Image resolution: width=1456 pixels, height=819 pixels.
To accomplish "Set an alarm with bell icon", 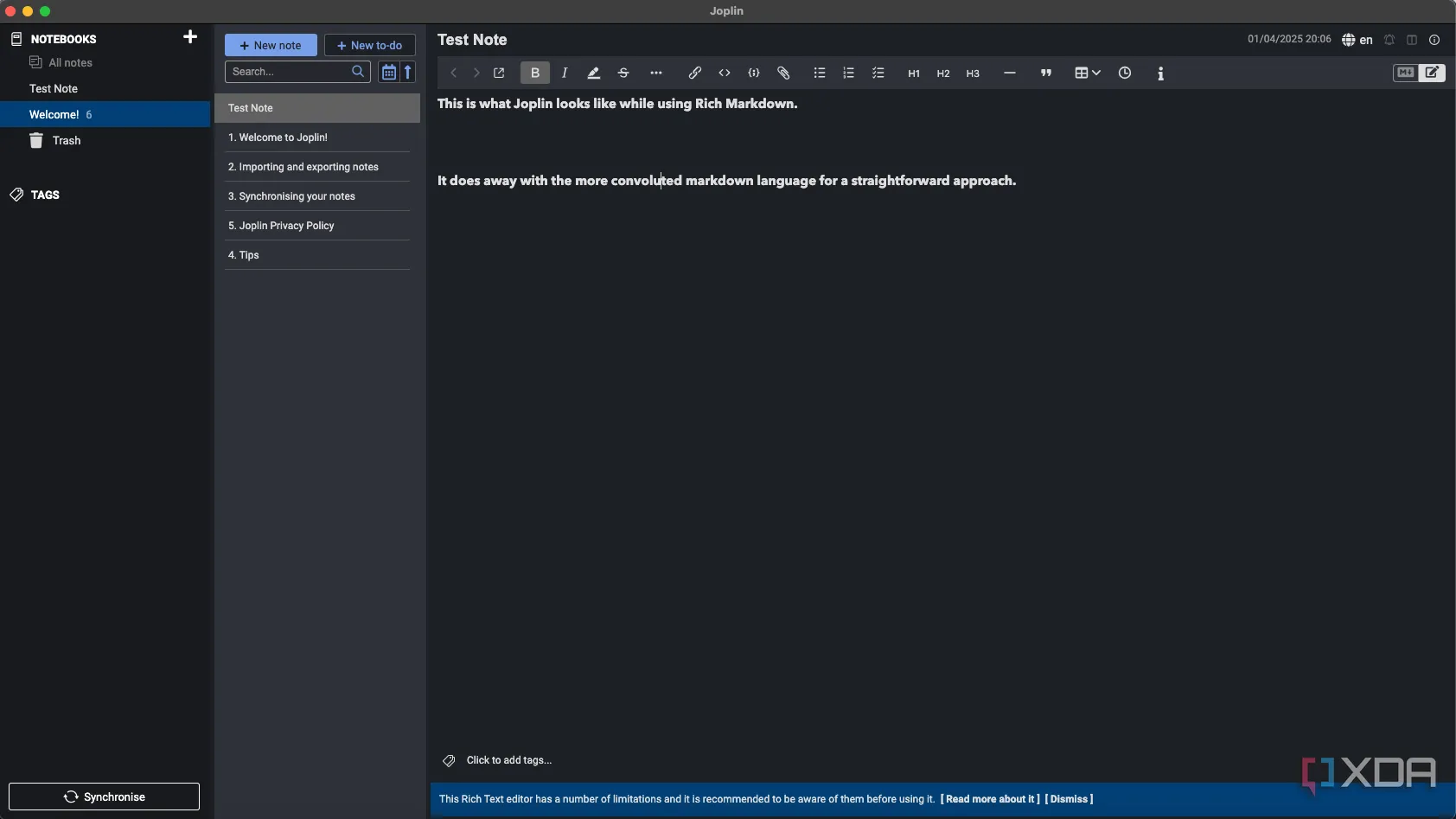I will click(1389, 40).
